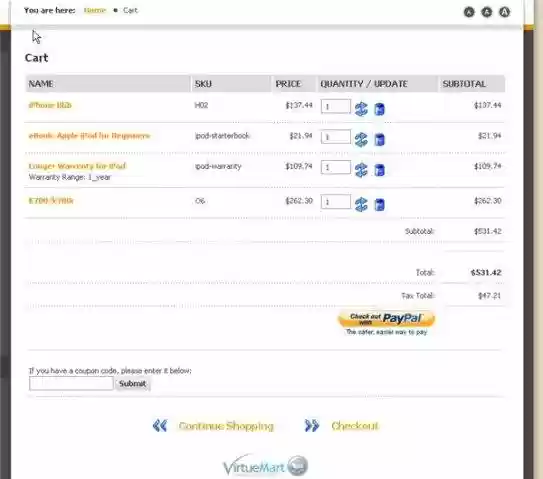Click the $21.94 price cell

coord(301,135)
